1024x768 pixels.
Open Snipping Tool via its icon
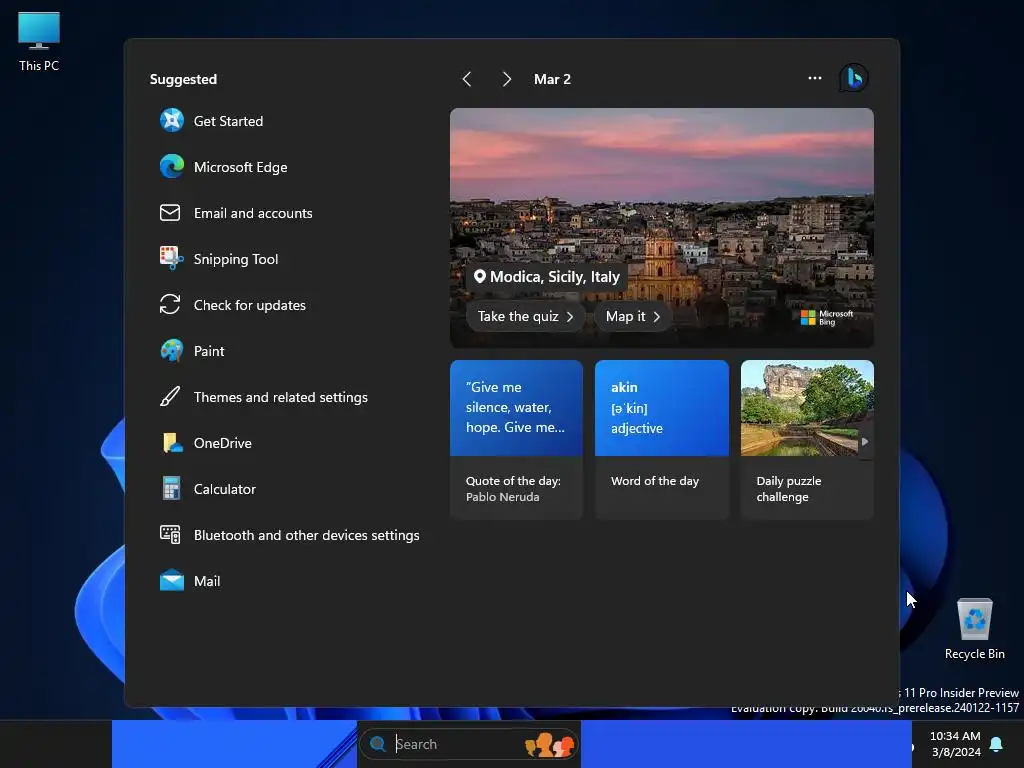click(x=172, y=259)
